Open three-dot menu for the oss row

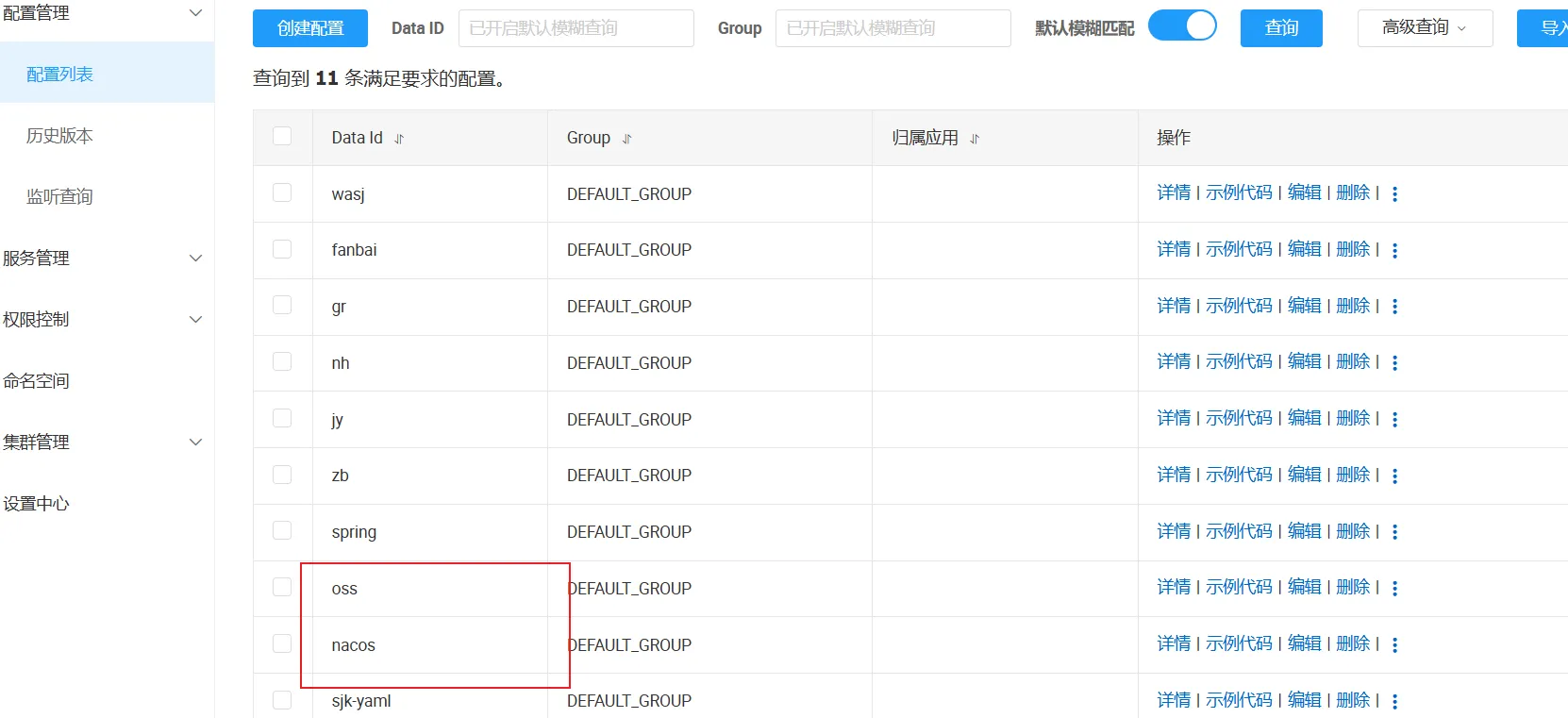coord(1394,589)
